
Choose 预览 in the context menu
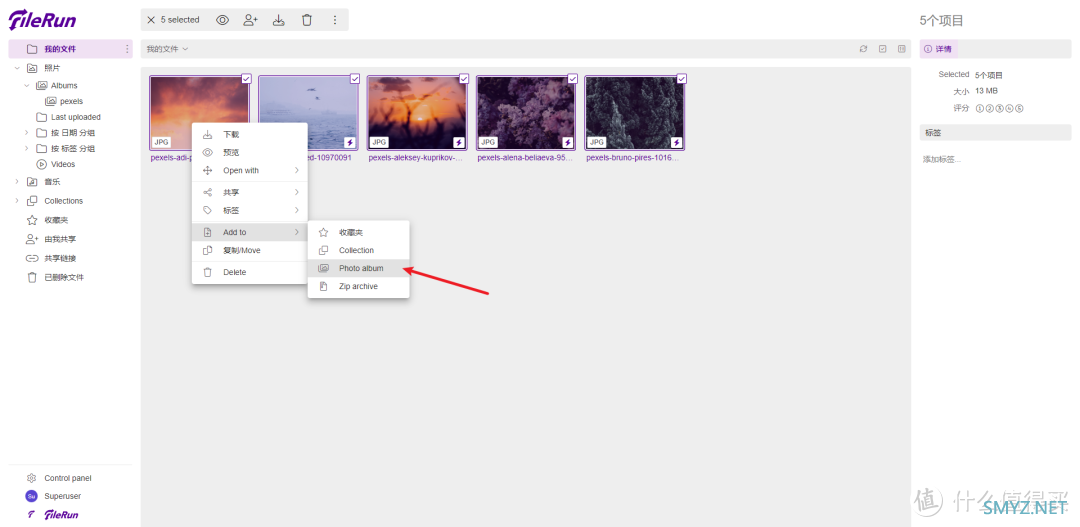(249, 152)
